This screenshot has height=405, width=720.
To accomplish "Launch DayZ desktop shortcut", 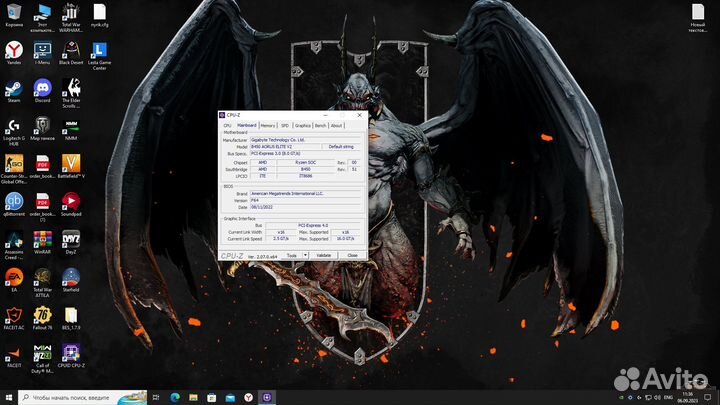I will tap(71, 242).
